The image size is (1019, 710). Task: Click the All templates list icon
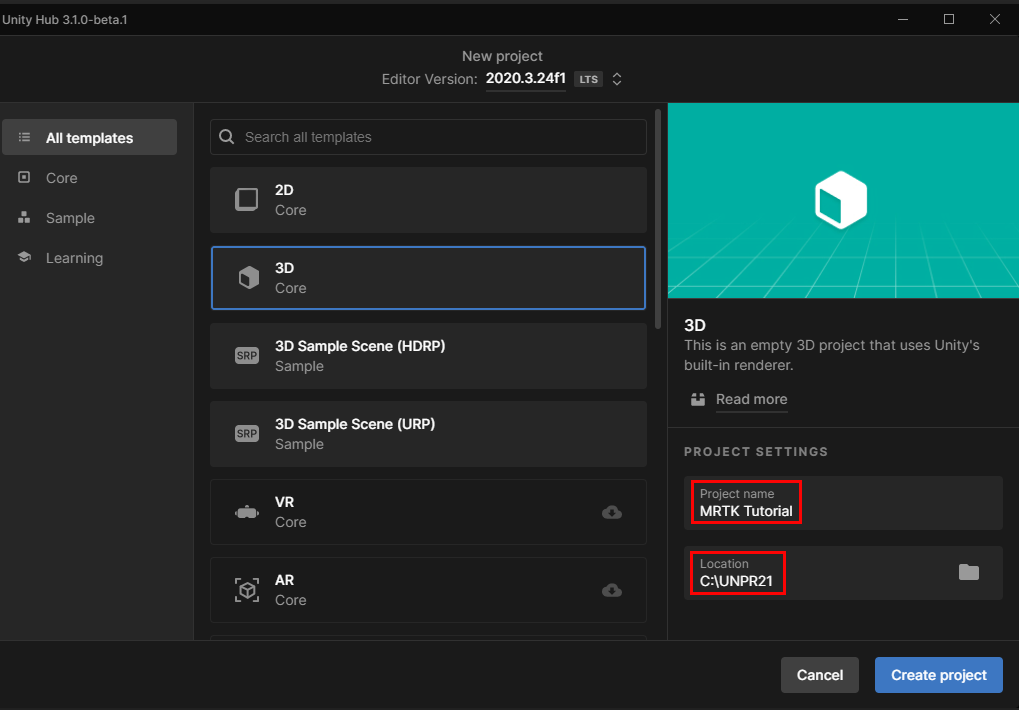pos(24,136)
